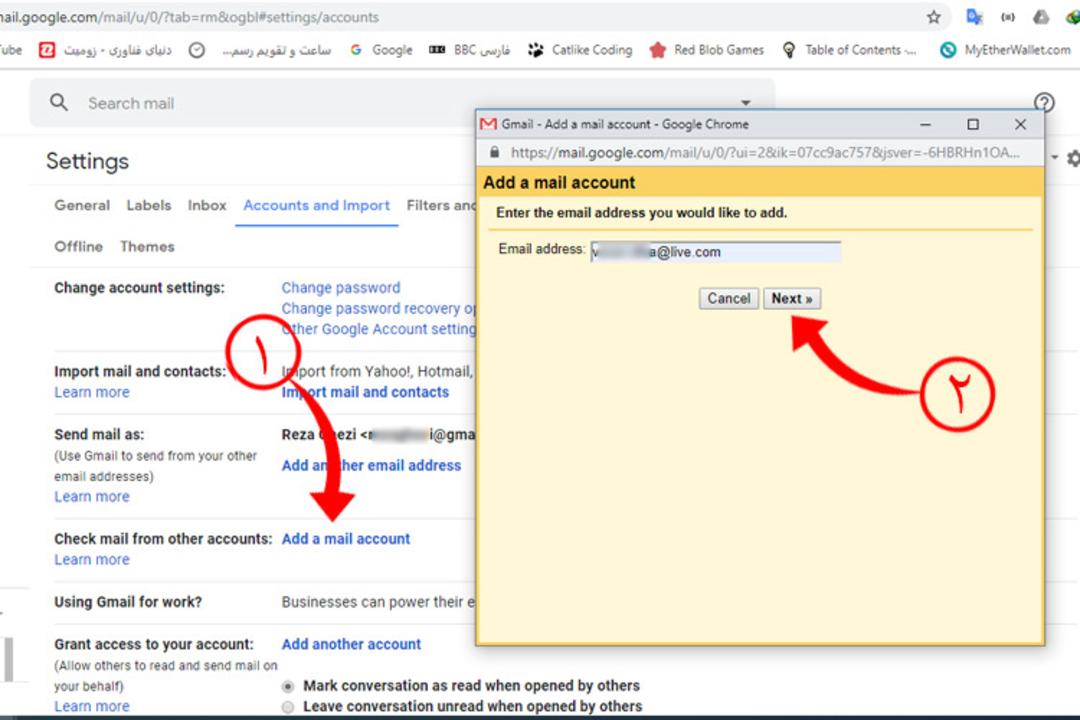The height and width of the screenshot is (720, 1080).
Task: Click the Cancel button in popup
Action: point(729,298)
